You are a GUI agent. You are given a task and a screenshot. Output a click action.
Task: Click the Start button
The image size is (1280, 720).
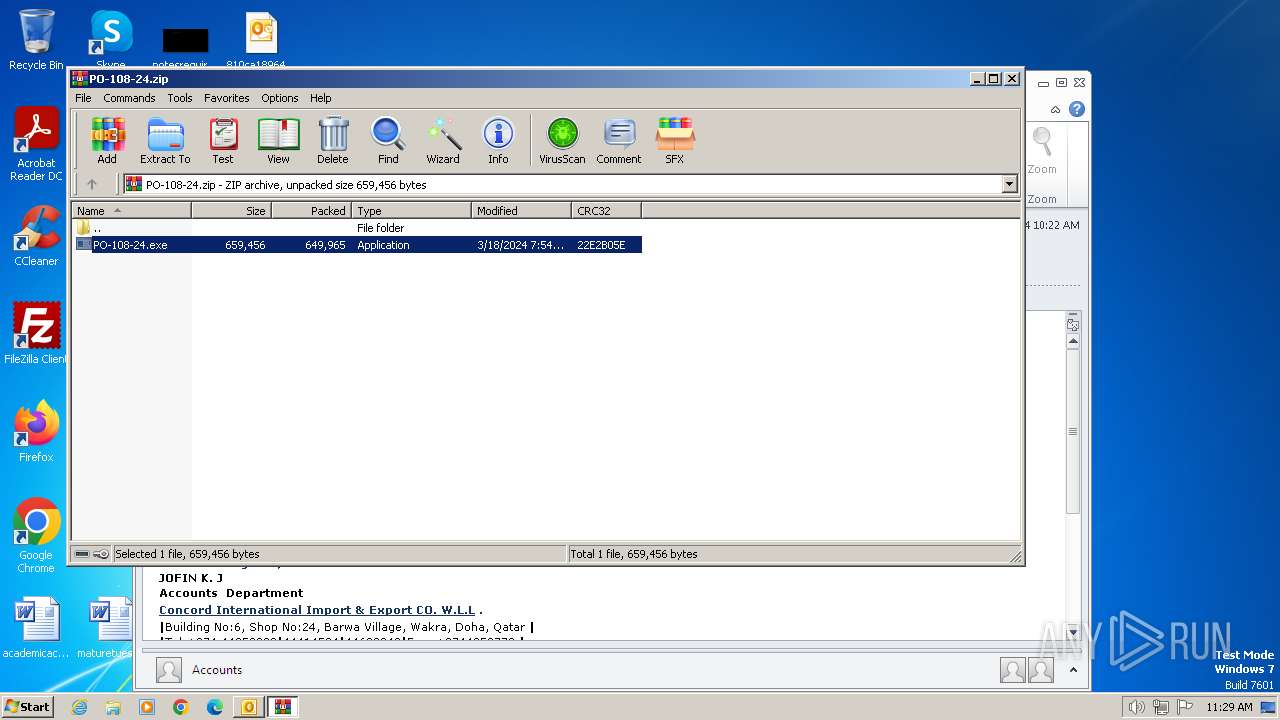coord(27,706)
